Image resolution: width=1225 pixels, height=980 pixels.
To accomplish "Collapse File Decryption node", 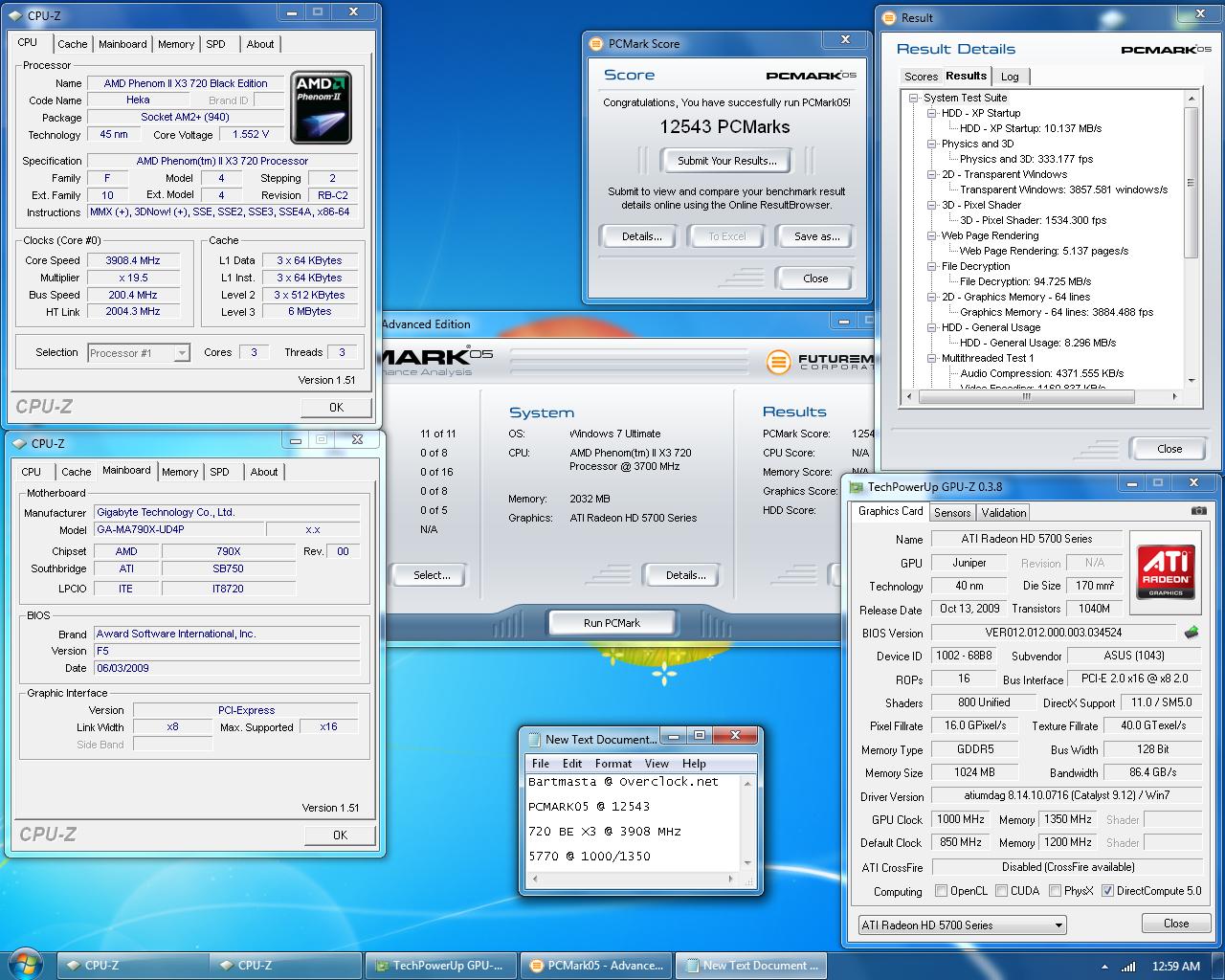I will pos(931,266).
